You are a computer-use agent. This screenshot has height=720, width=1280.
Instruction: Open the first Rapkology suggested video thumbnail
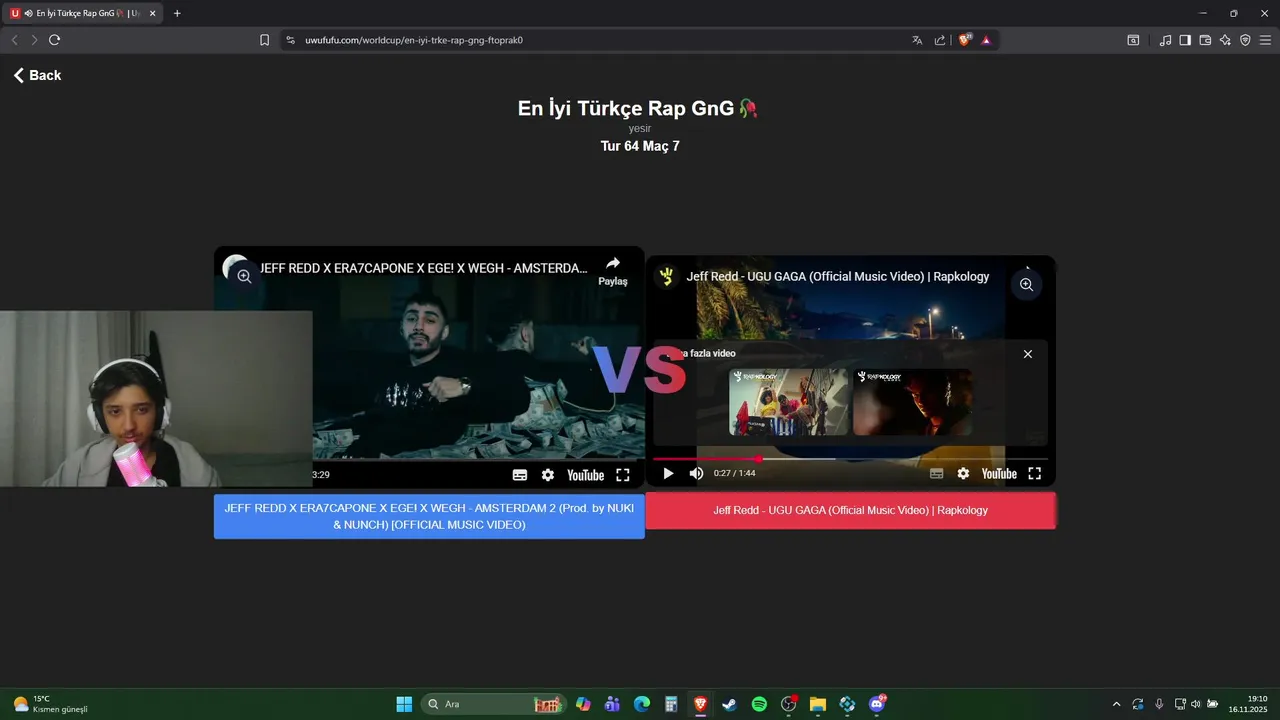point(788,402)
